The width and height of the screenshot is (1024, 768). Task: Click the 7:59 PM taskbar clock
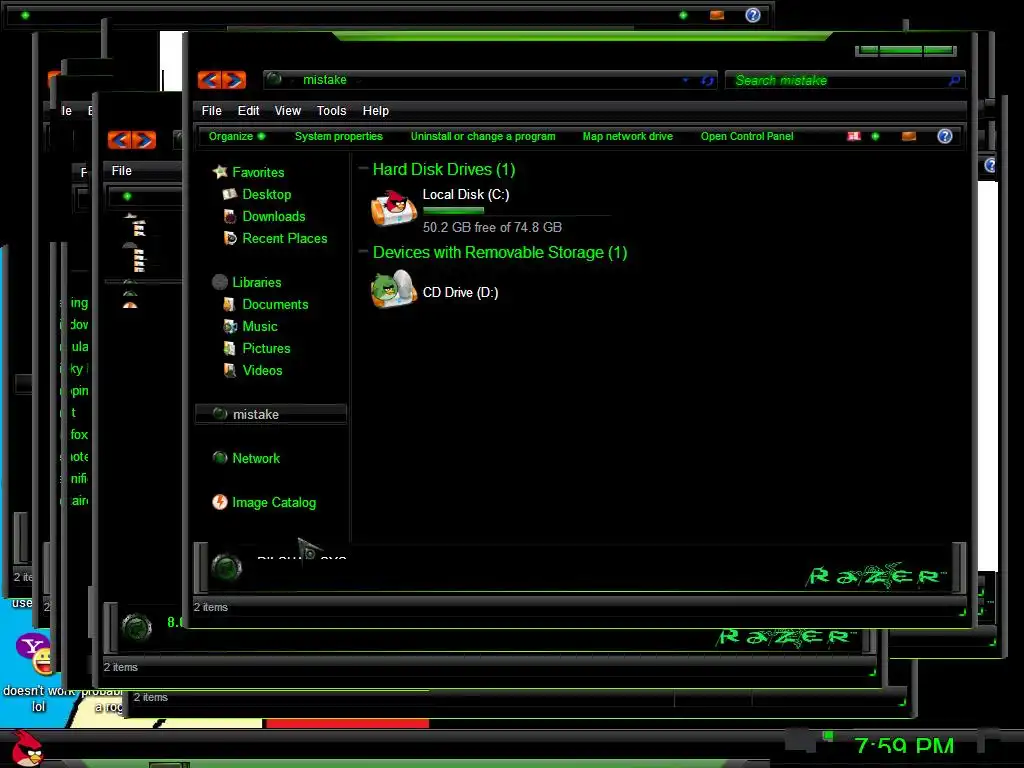coord(904,746)
